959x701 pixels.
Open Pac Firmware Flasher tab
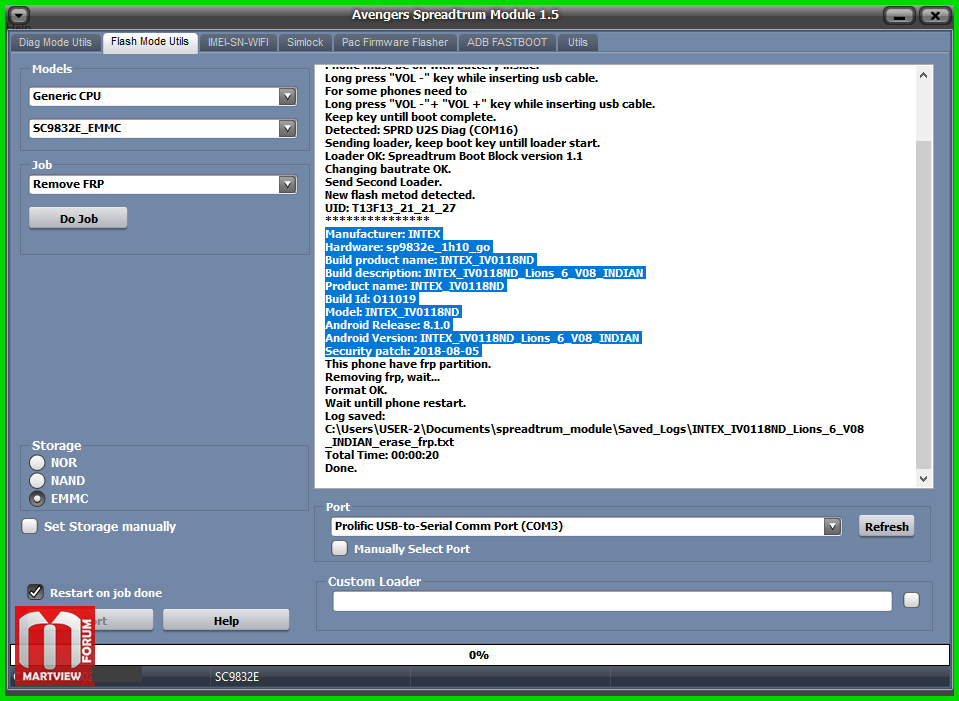tap(394, 42)
